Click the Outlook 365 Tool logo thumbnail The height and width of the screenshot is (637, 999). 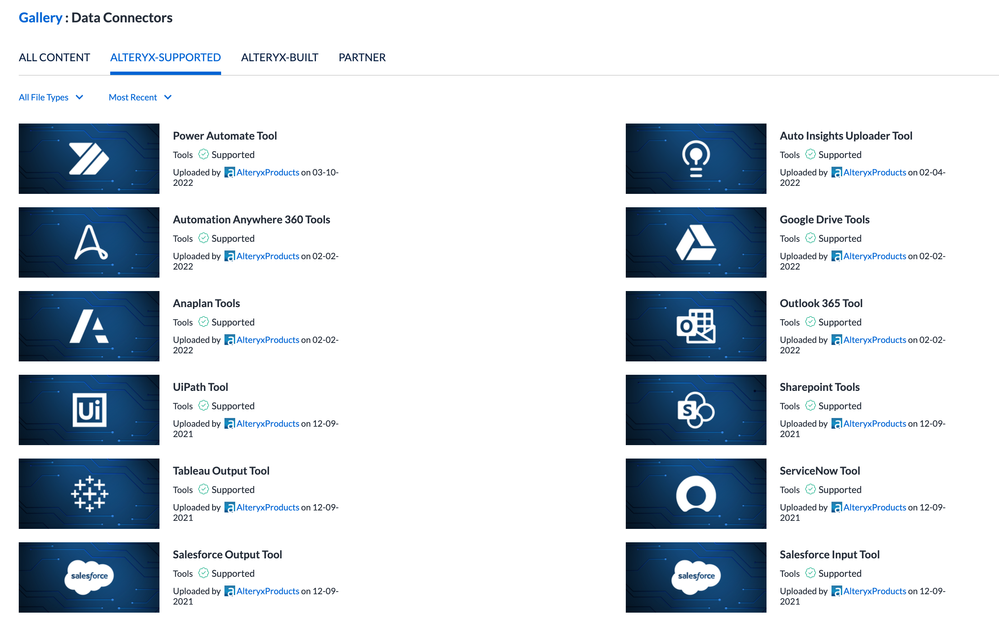click(696, 326)
